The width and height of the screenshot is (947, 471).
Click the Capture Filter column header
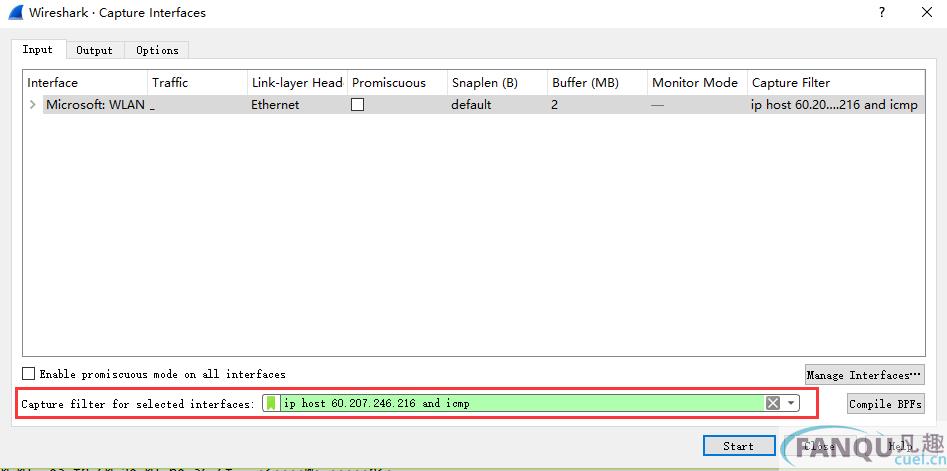coord(836,83)
